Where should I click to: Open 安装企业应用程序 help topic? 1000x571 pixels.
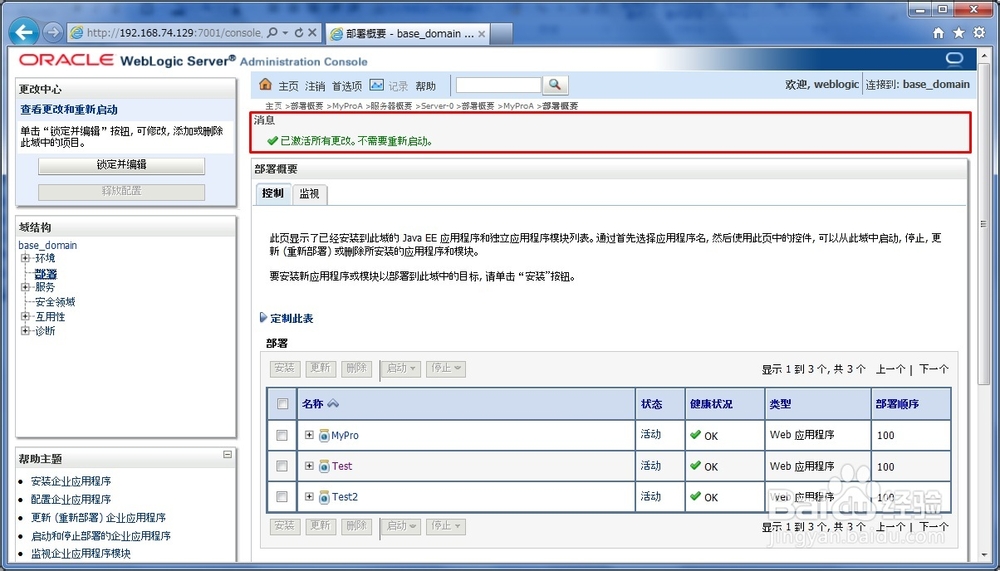pos(71,481)
